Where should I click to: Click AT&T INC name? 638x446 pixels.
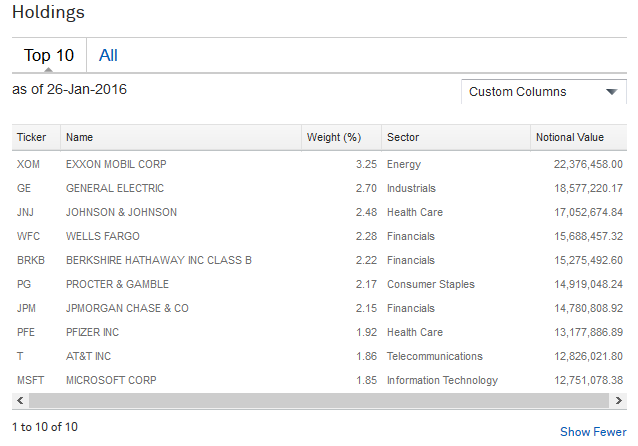[88, 356]
